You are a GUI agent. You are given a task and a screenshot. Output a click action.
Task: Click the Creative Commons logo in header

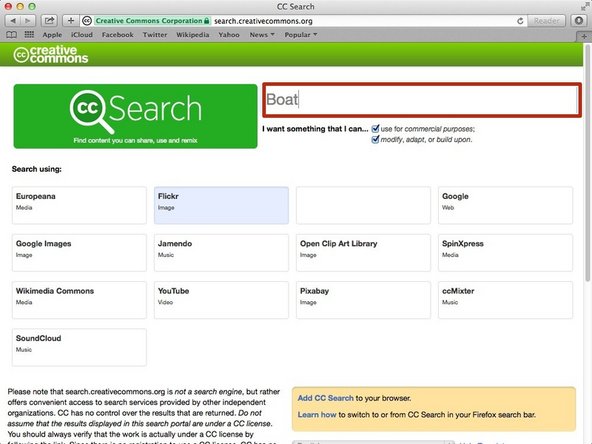click(51, 54)
